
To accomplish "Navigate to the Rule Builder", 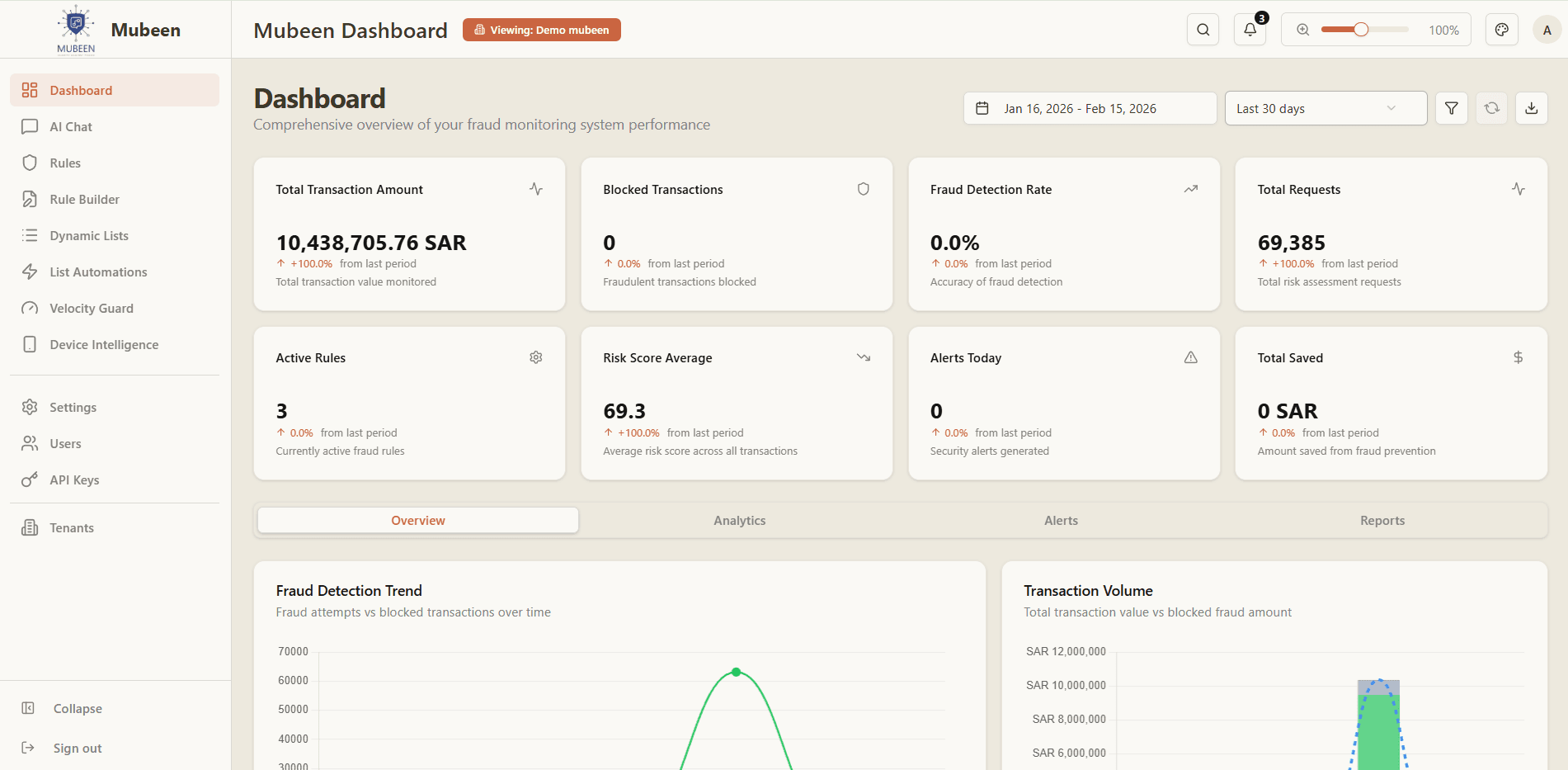I will click(86, 199).
